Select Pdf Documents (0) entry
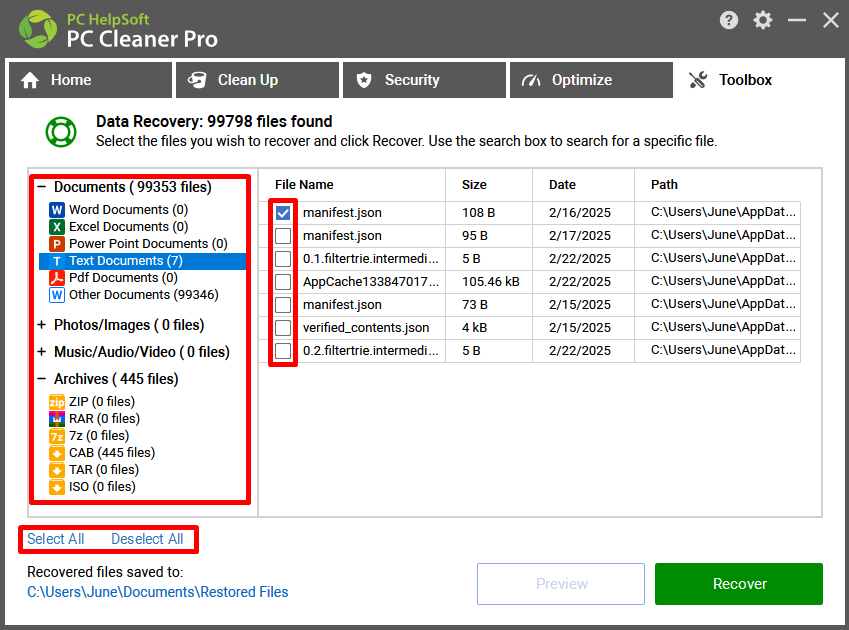The image size is (849, 630). tap(123, 278)
